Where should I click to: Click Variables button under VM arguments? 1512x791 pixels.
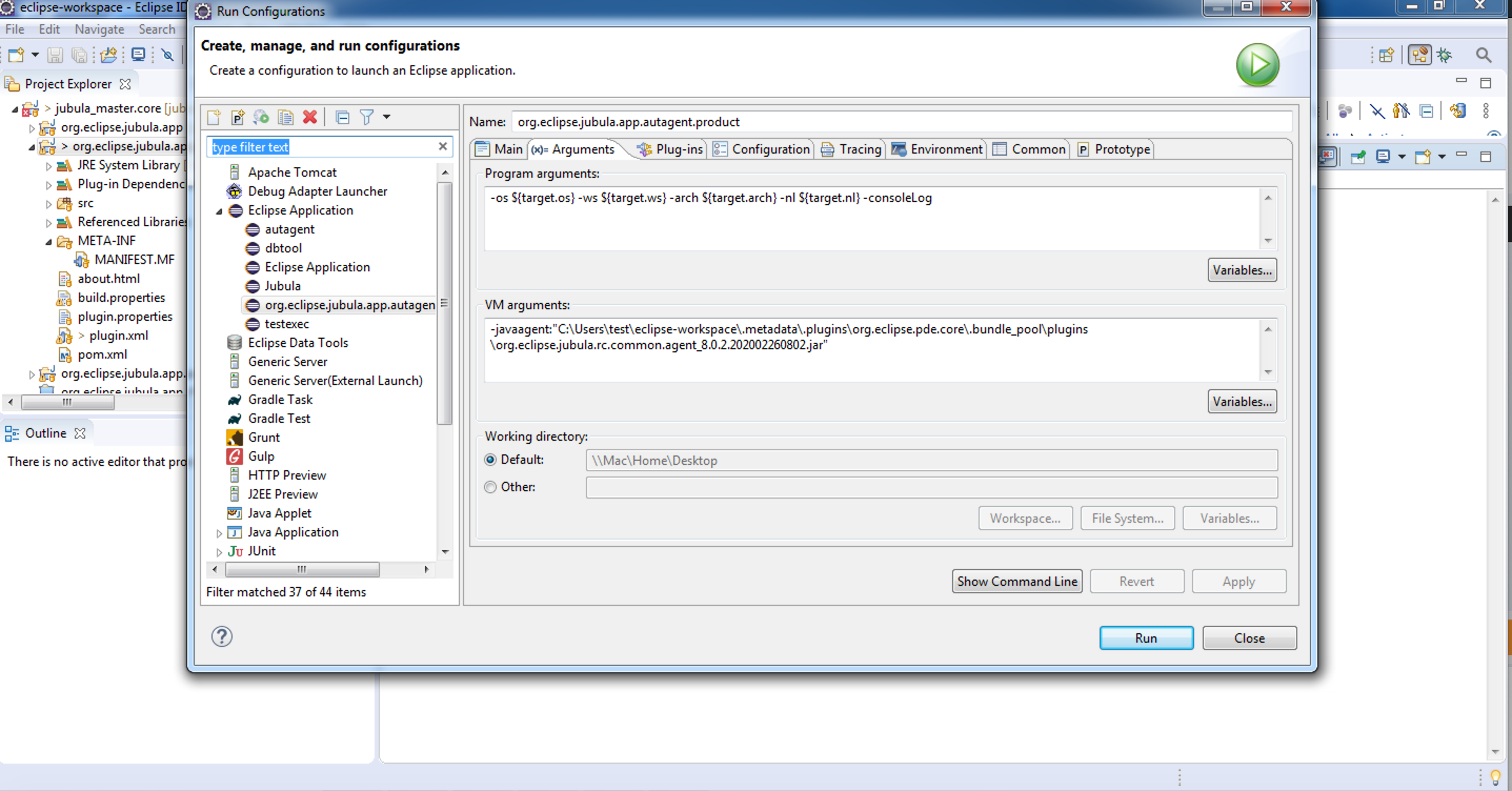pos(1242,401)
